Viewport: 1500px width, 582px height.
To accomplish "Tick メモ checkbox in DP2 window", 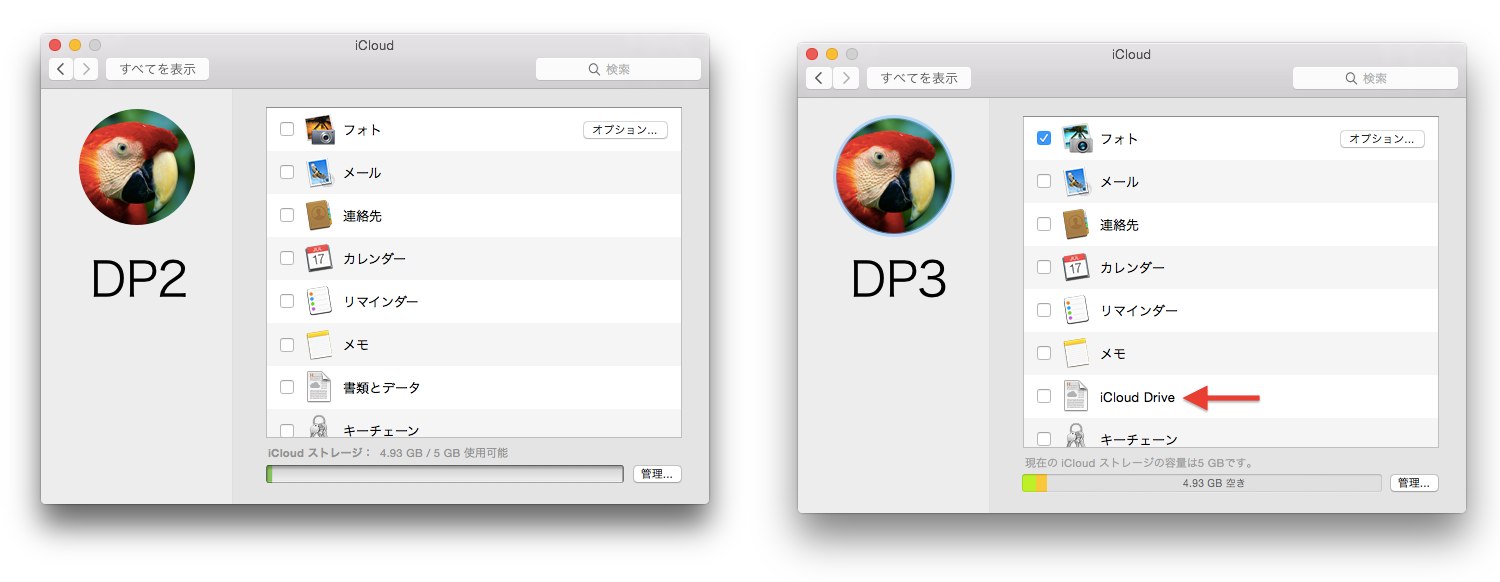I will tap(287, 344).
